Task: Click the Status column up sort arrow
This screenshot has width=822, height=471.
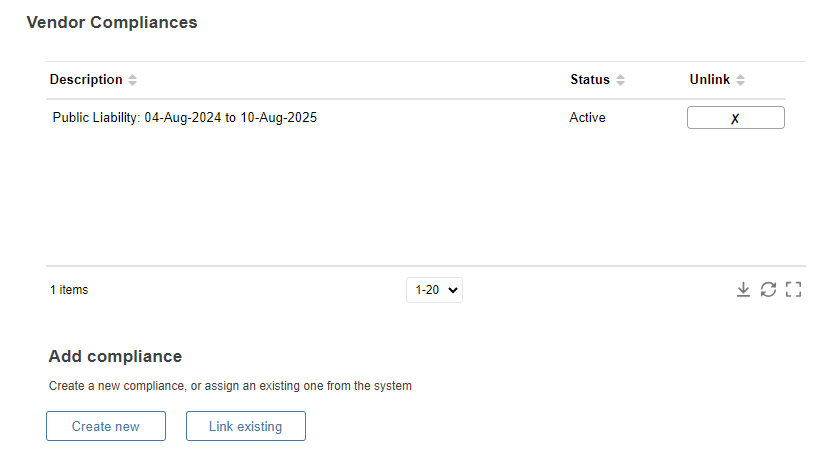Action: [620, 77]
